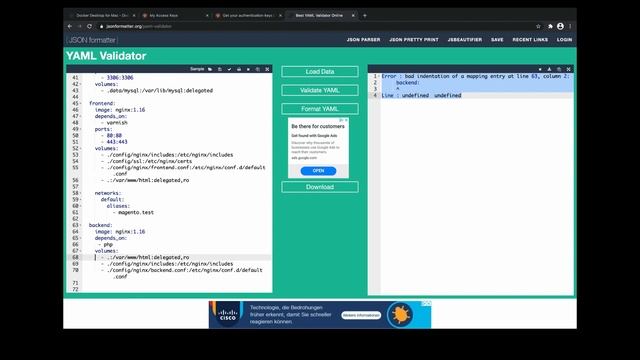This screenshot has width=640, height=360.
Task: Click X clear icon in input editor toolbar
Action: coord(267,69)
